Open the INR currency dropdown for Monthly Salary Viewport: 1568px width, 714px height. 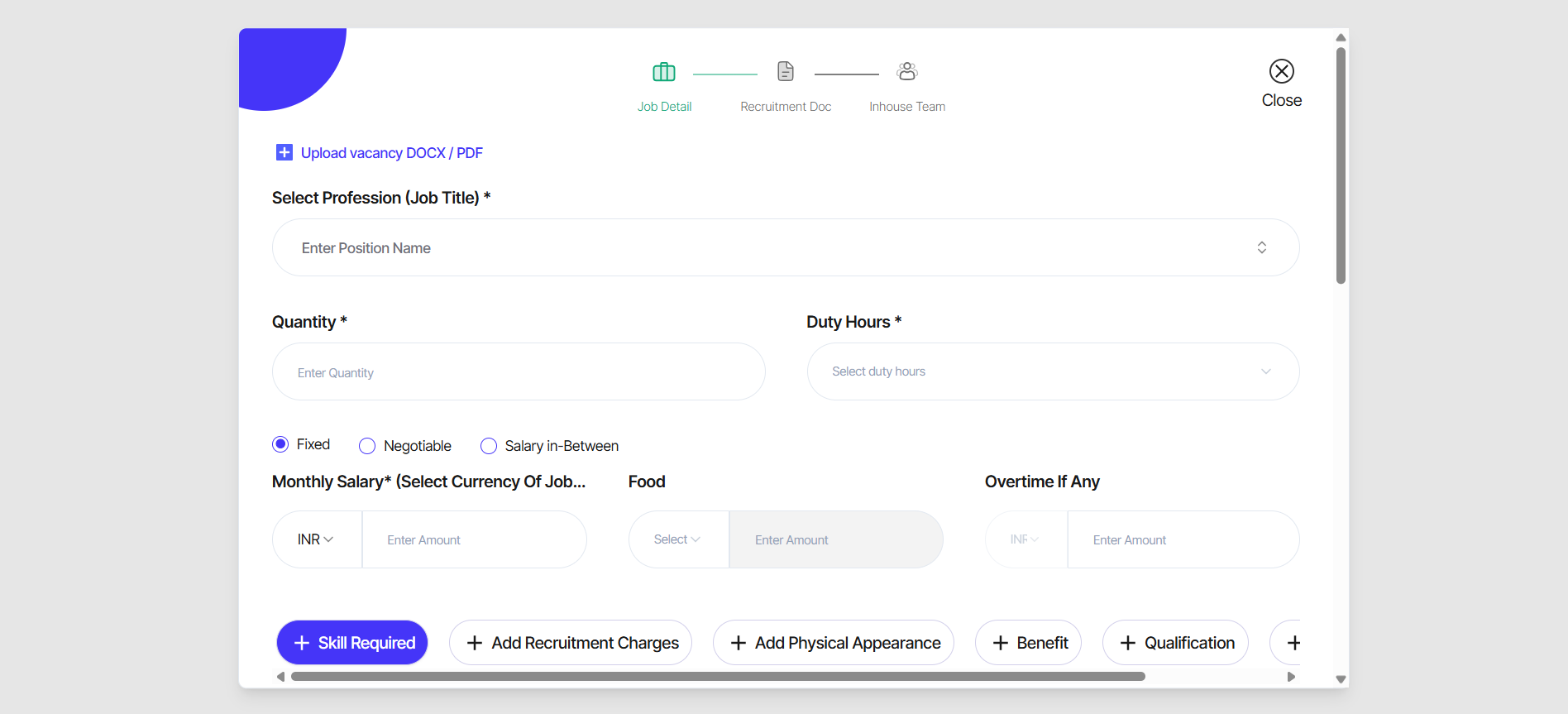point(316,539)
